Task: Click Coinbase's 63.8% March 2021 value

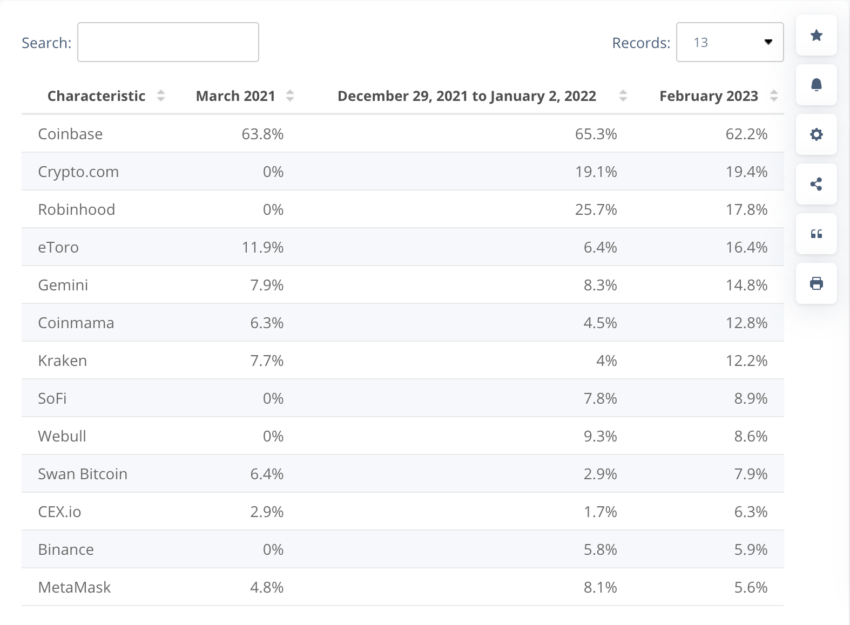Action: 262,134
